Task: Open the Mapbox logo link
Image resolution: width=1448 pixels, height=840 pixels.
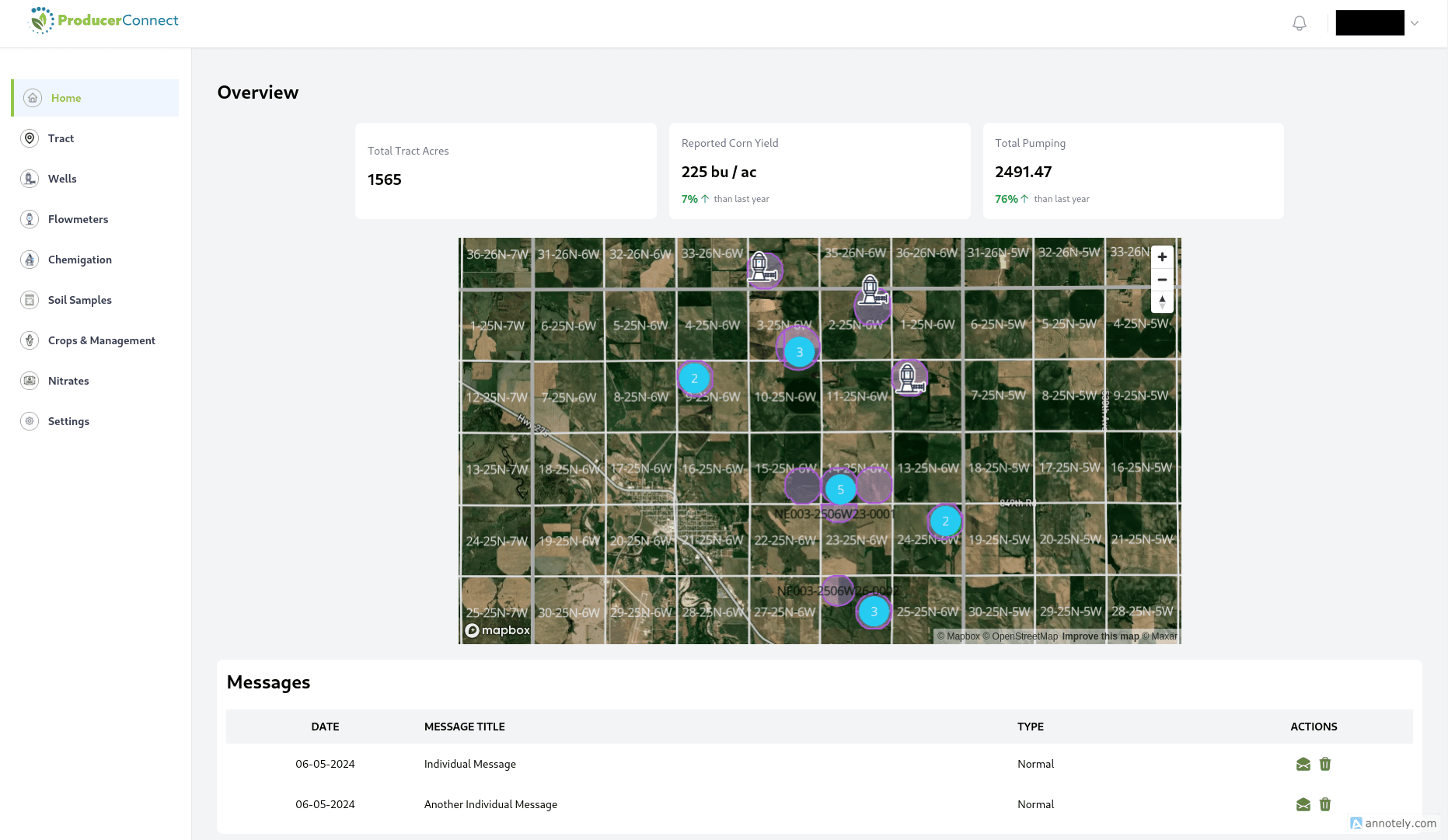Action: point(497,630)
